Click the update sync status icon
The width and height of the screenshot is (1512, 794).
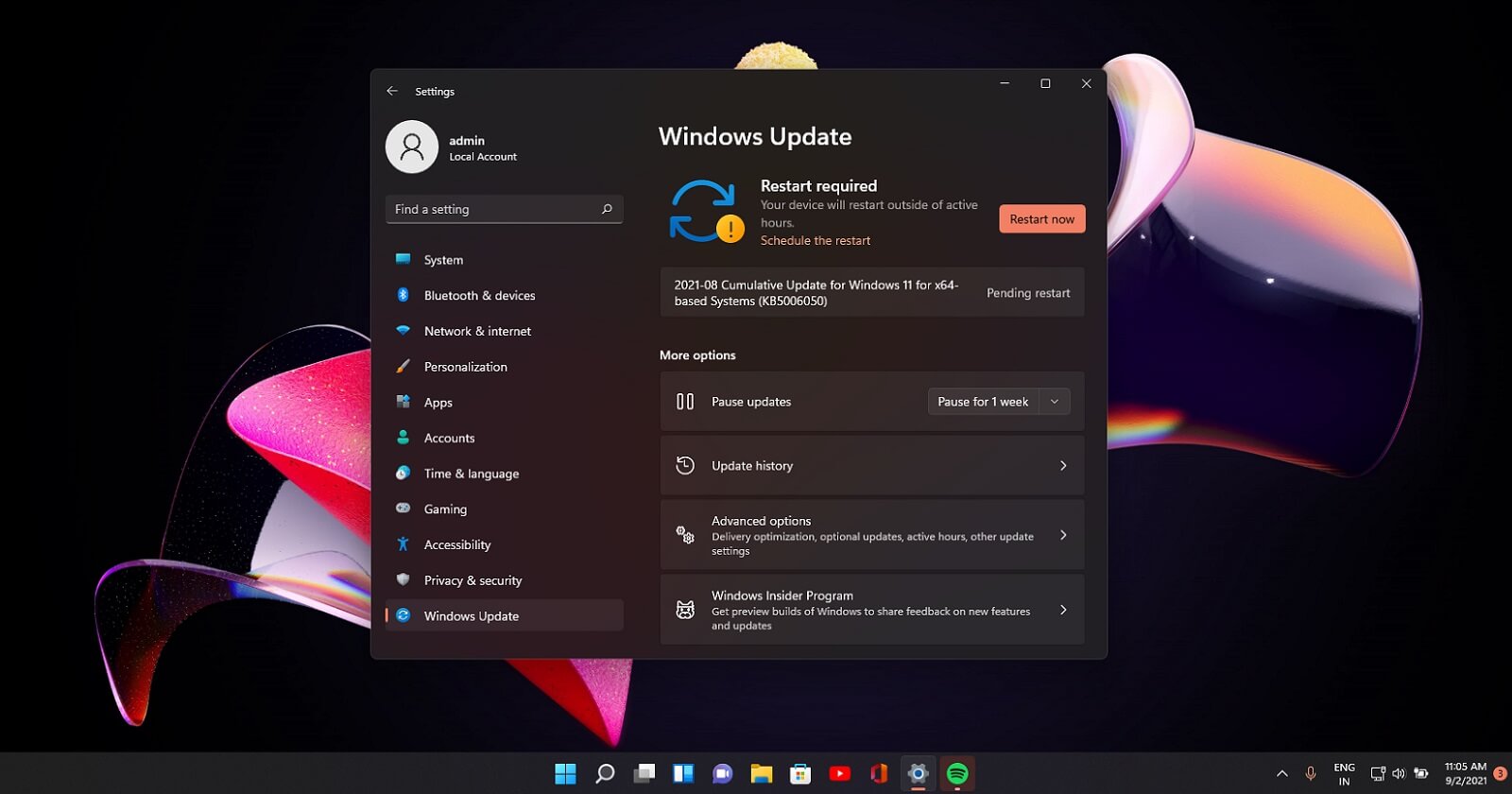pos(706,212)
